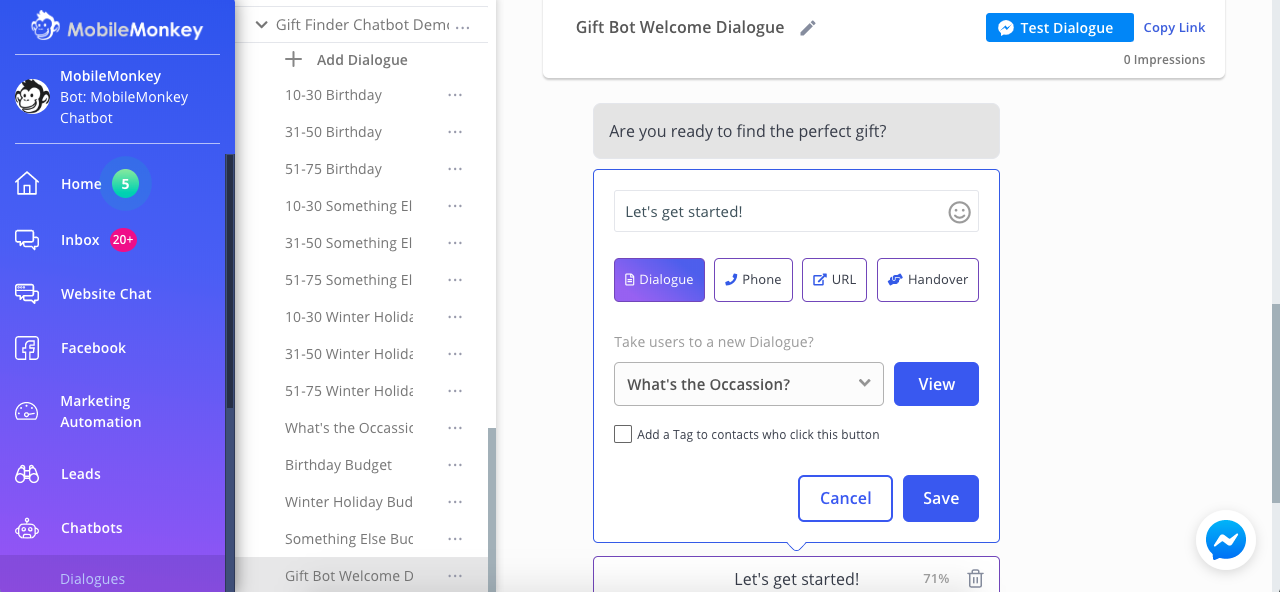Switch the button action to Phone

pos(753,280)
